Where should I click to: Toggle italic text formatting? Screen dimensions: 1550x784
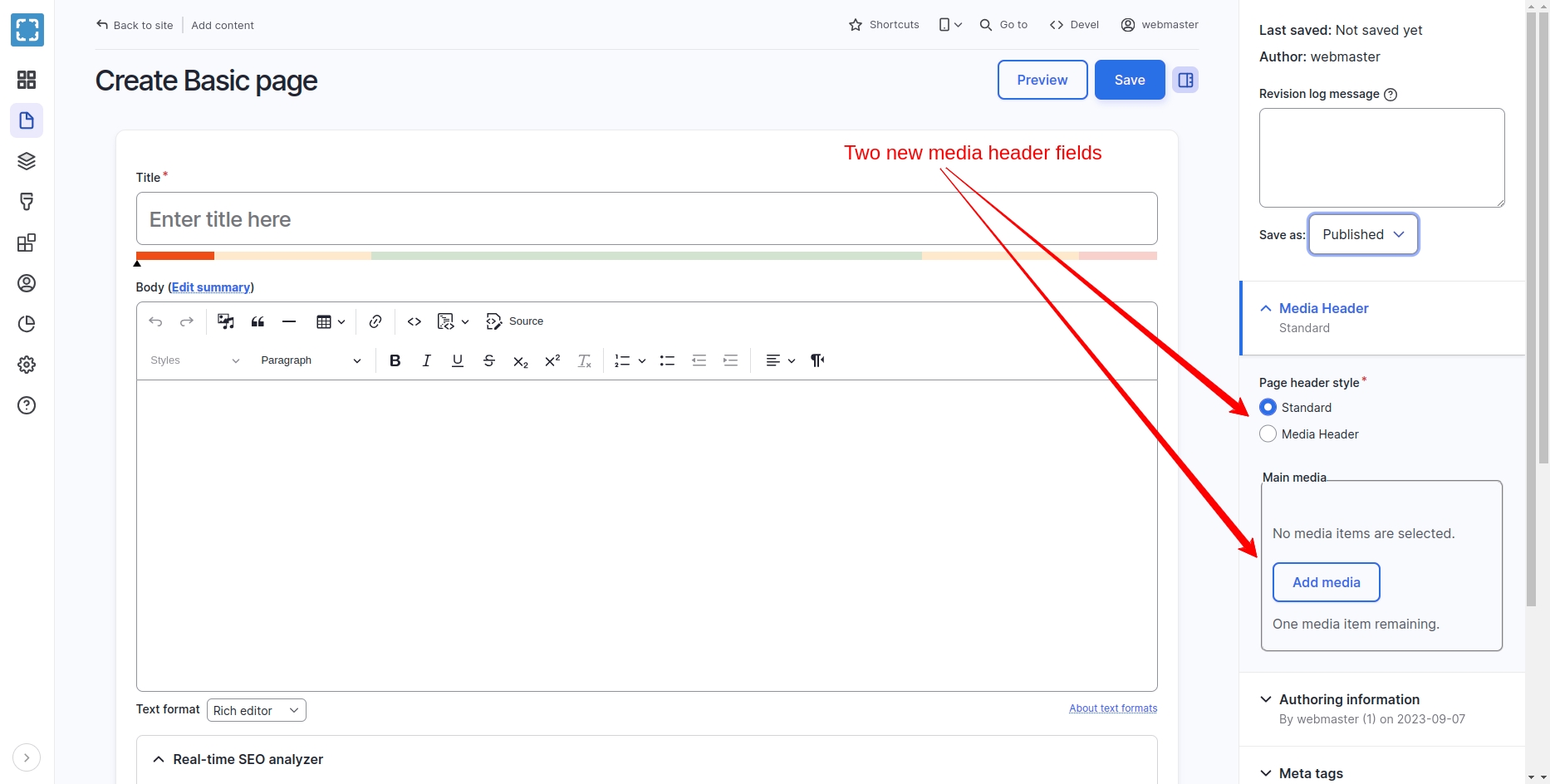click(426, 360)
